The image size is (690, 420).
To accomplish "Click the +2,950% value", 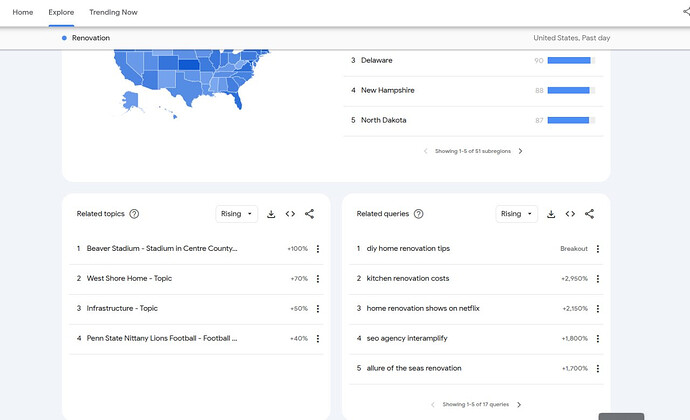I will [x=574, y=279].
